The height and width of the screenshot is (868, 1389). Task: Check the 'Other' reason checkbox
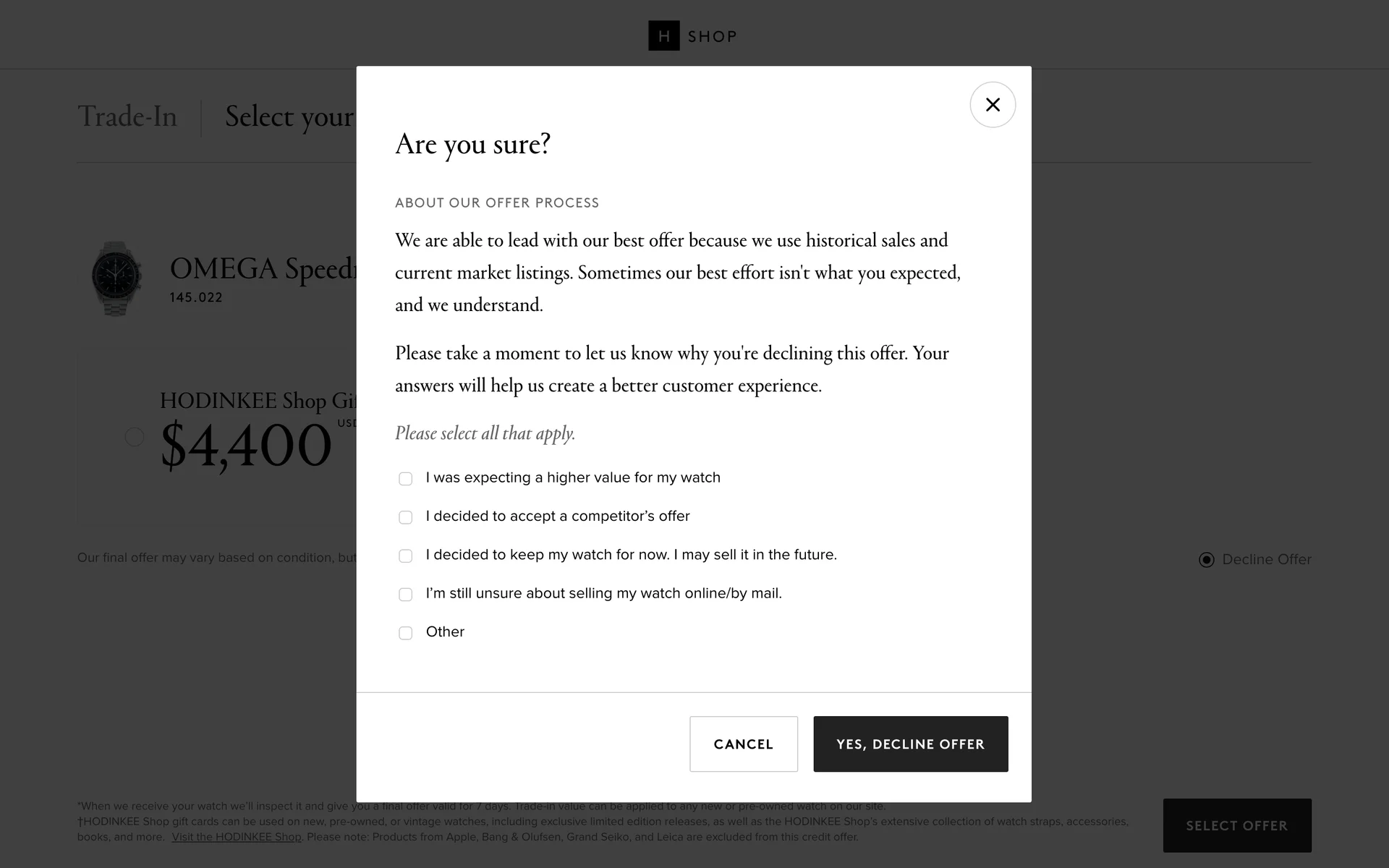click(406, 633)
